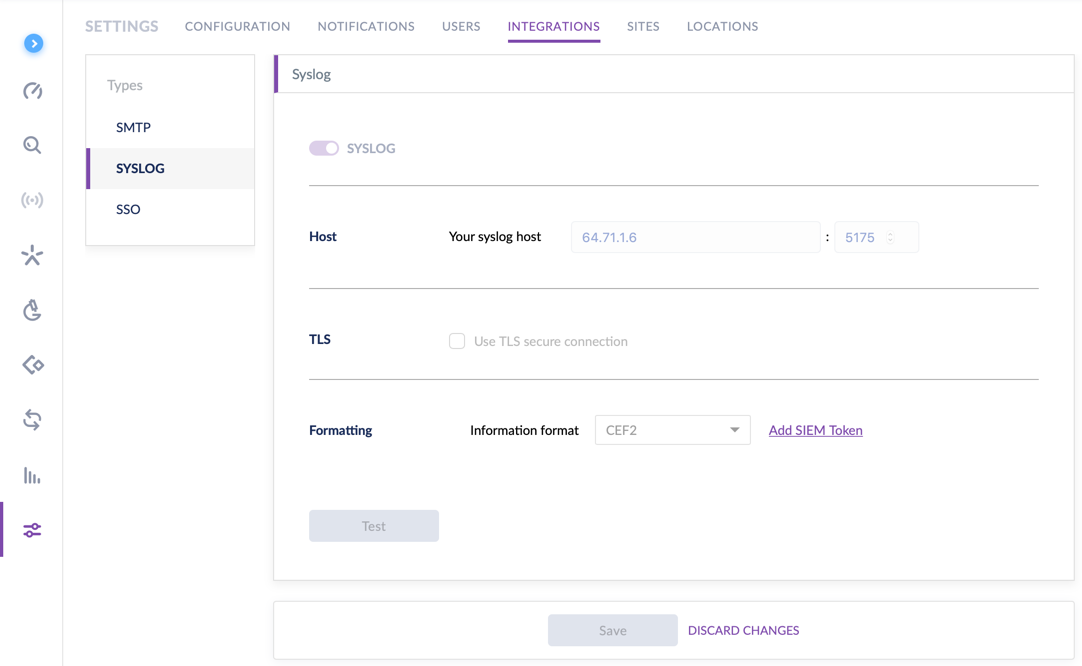Switch to the Notifications tab
This screenshot has height=666, width=1082.
[366, 26]
